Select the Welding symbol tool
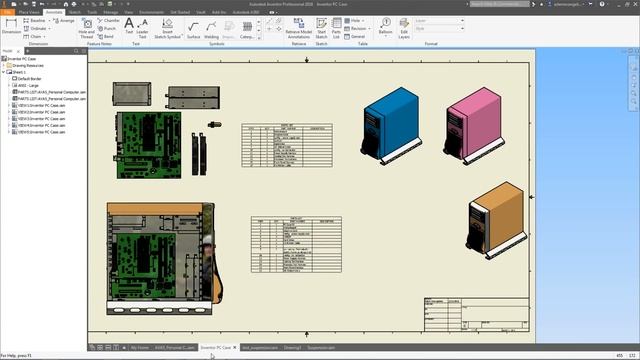640x360 pixels. [211, 30]
